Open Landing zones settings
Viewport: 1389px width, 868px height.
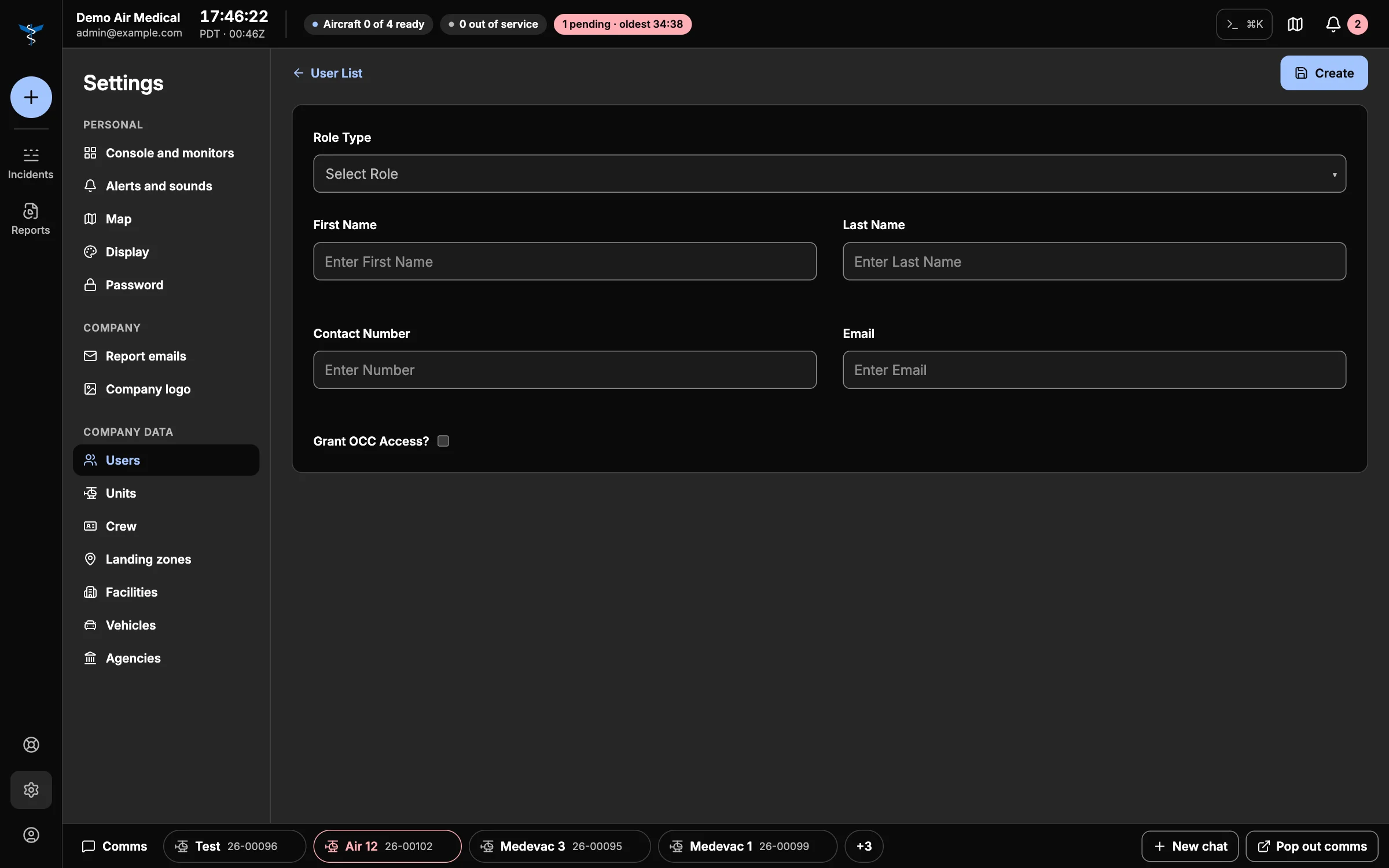166,559
